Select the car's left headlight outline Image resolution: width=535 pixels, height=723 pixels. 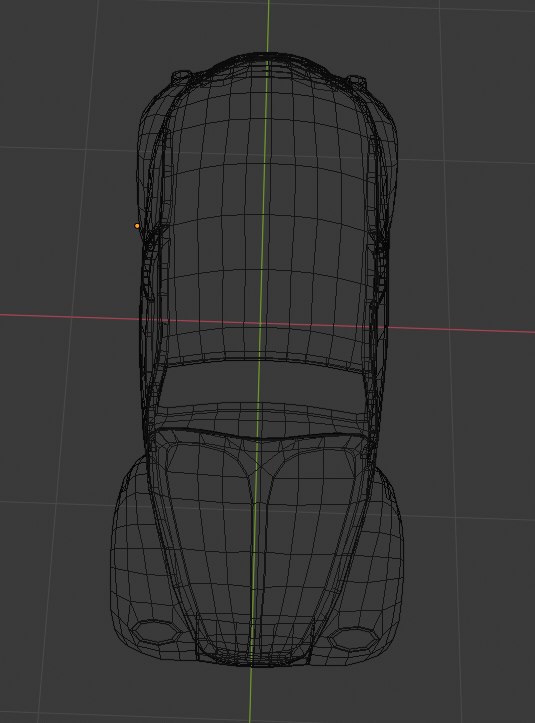click(x=155, y=632)
